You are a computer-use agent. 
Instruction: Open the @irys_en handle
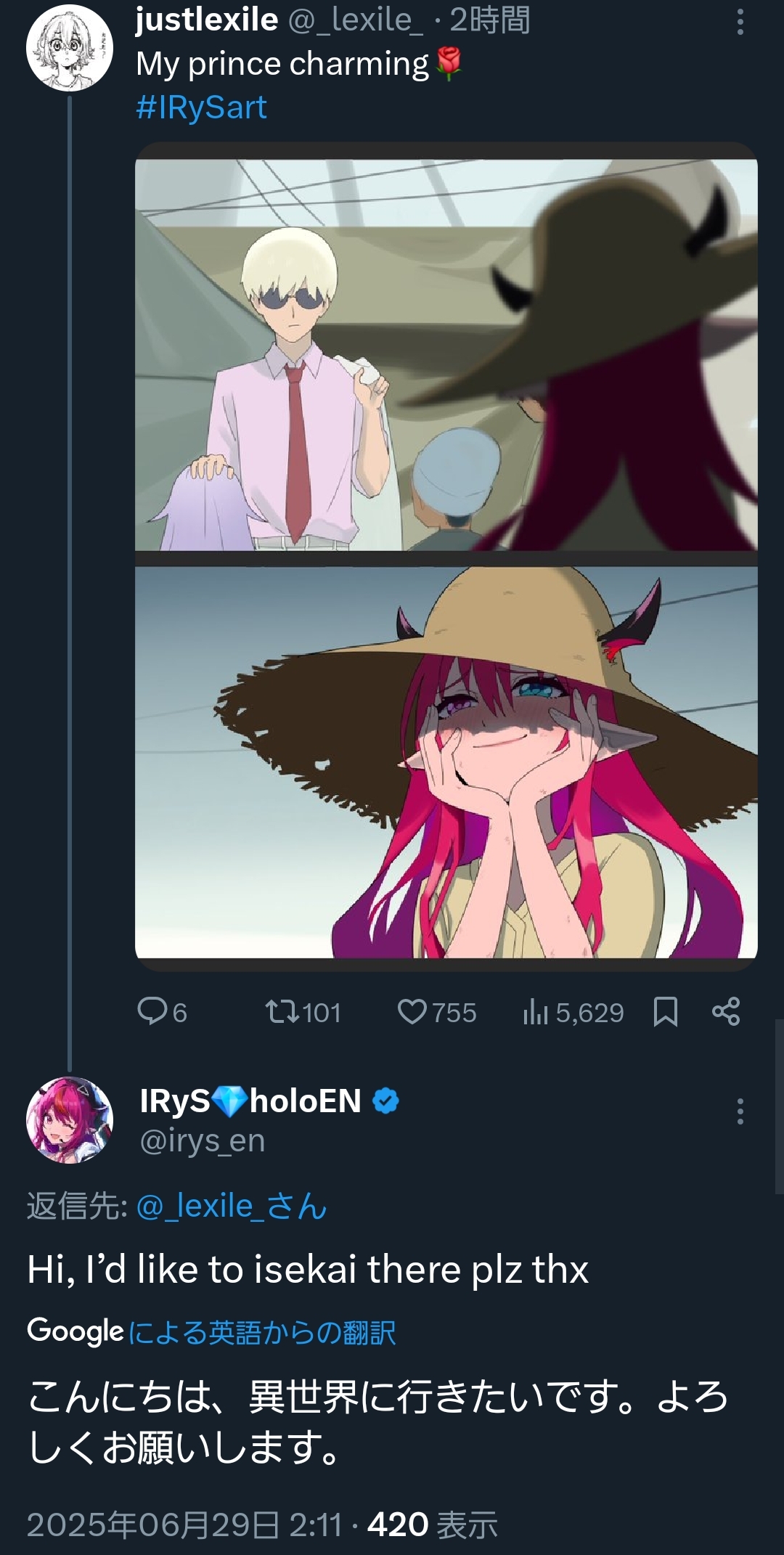pyautogui.click(x=203, y=1141)
